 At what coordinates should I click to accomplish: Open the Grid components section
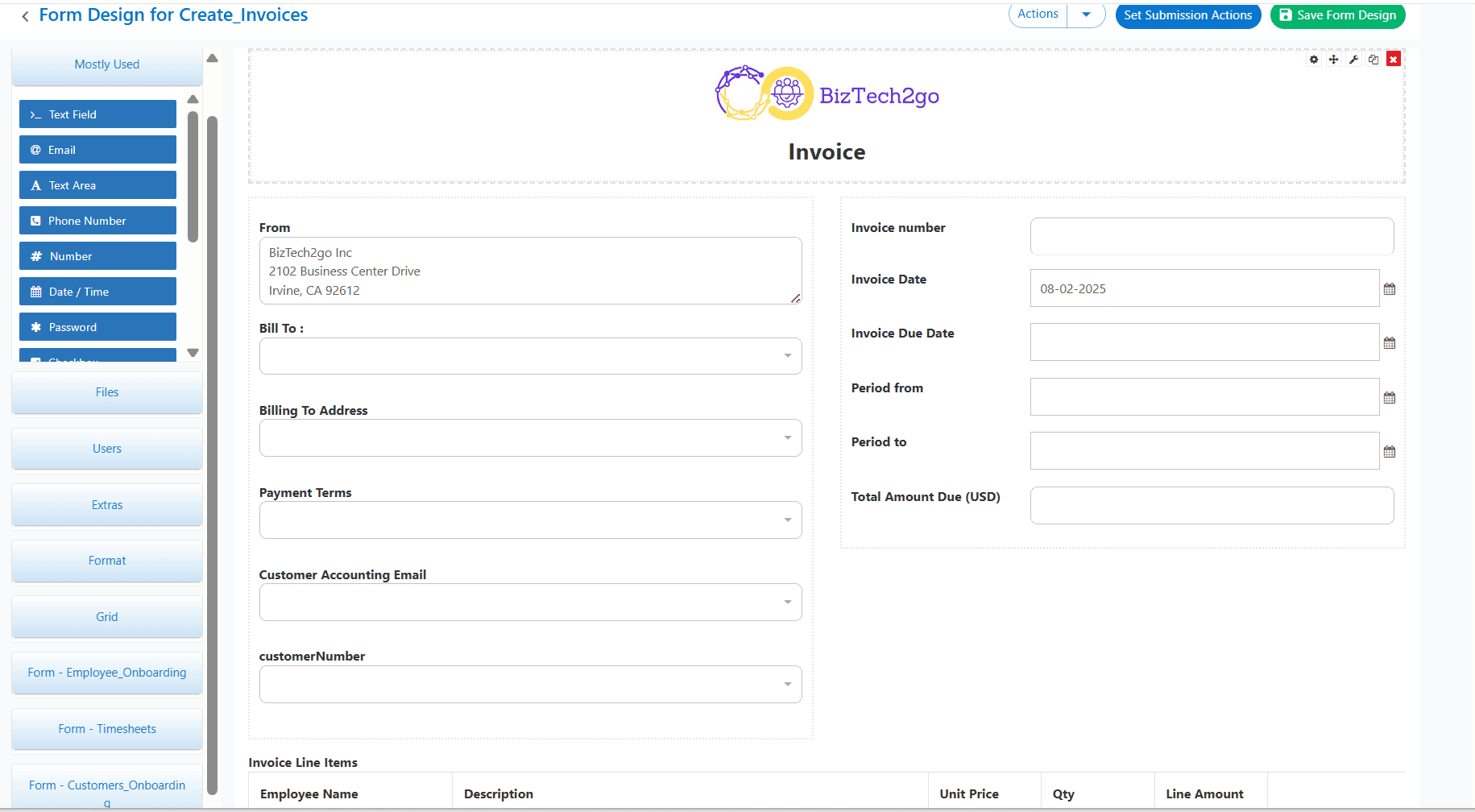click(x=106, y=616)
